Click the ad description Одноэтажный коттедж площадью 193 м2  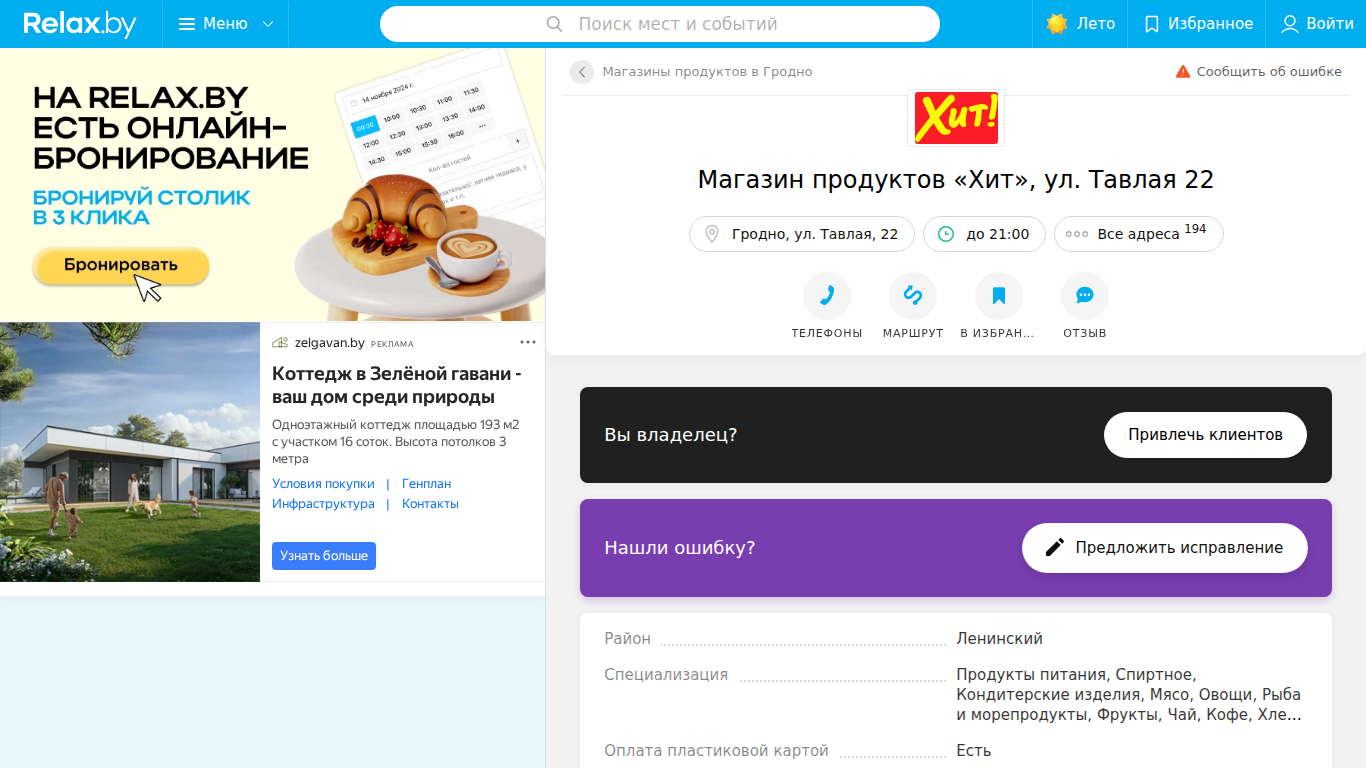[396, 441]
